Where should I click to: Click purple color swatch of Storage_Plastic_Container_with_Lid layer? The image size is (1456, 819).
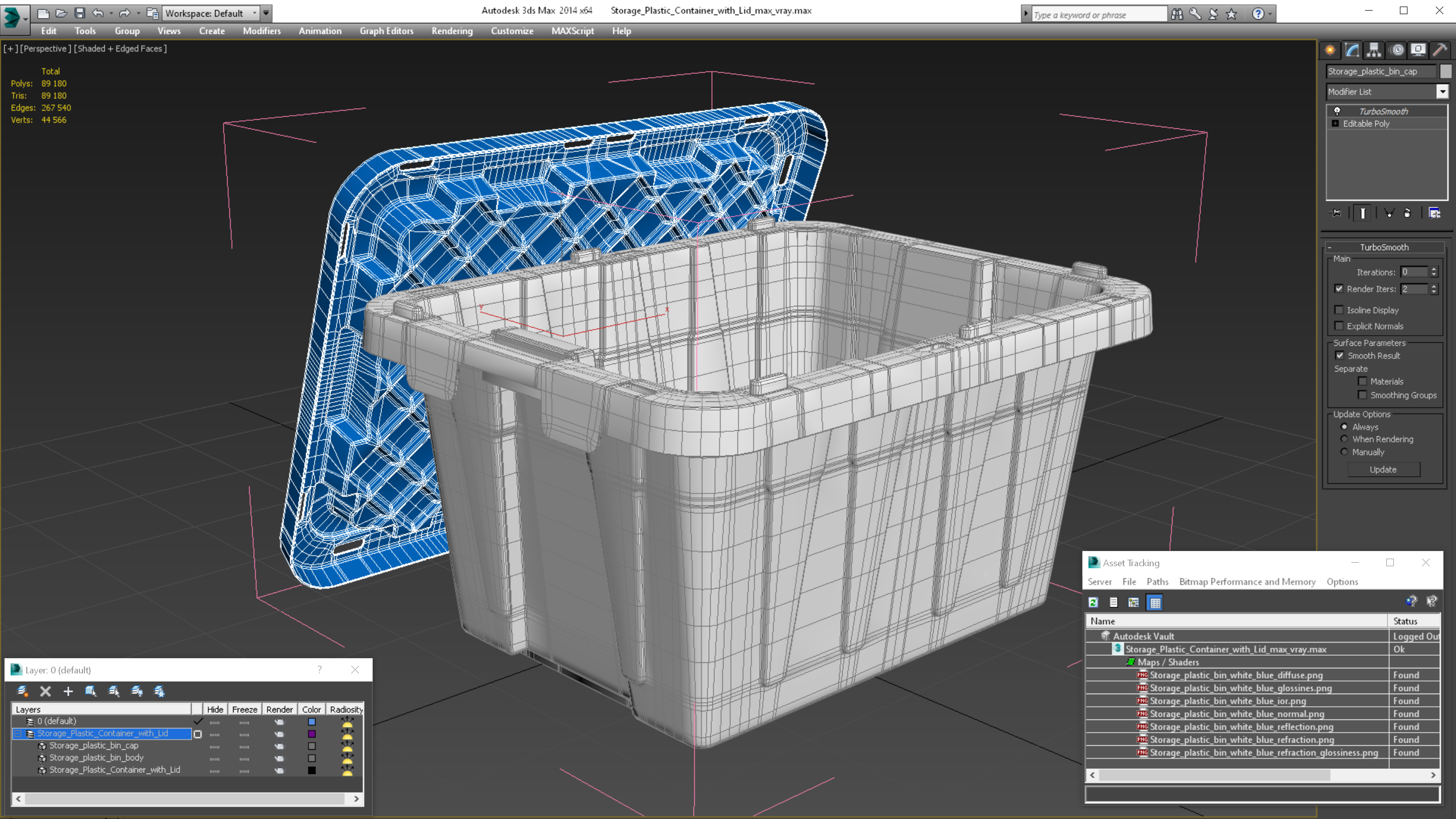click(311, 734)
